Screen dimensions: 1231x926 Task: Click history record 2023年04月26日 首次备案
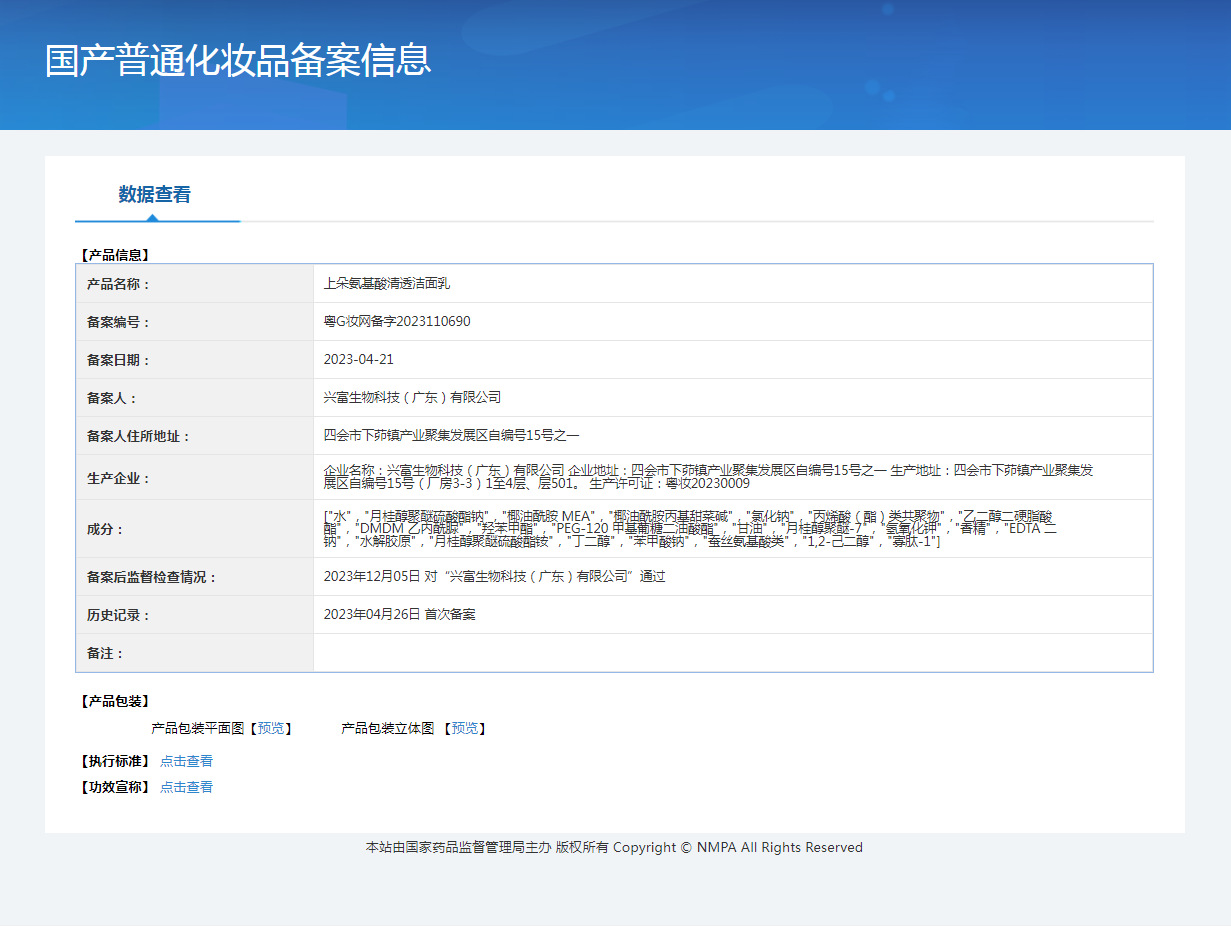point(399,614)
